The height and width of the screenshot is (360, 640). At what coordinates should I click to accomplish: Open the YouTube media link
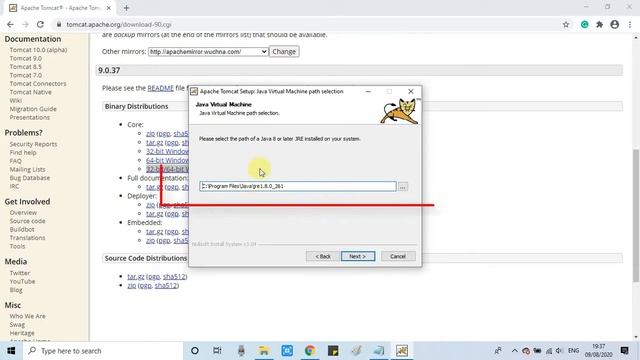click(x=22, y=282)
